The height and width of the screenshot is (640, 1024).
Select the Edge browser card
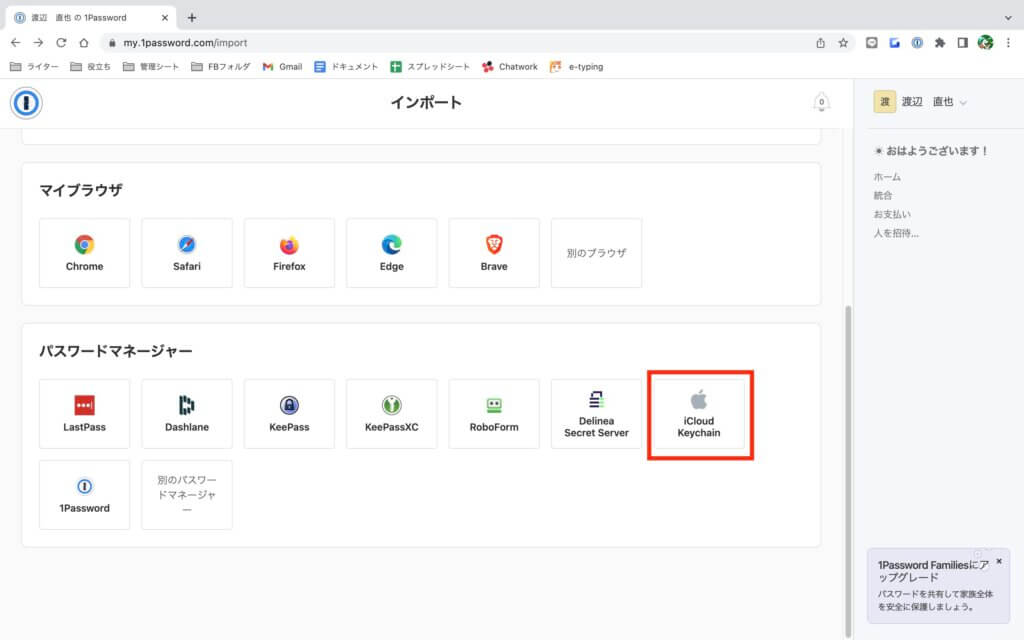[x=391, y=253]
